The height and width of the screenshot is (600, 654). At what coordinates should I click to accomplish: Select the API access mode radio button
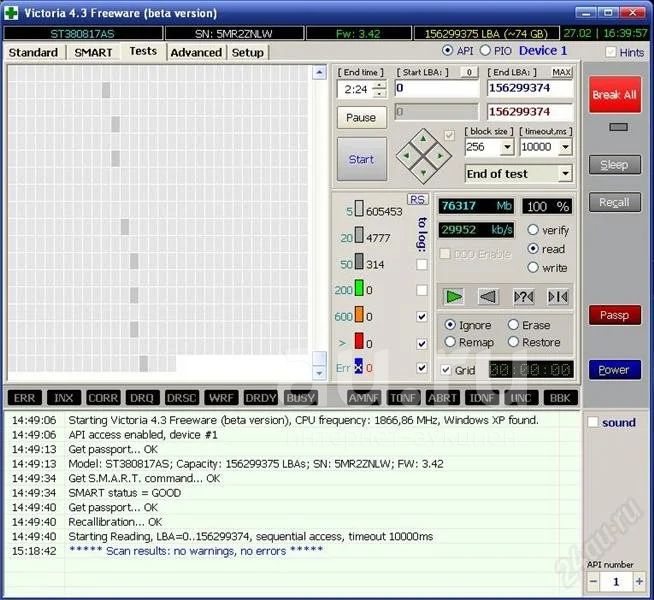[x=447, y=50]
